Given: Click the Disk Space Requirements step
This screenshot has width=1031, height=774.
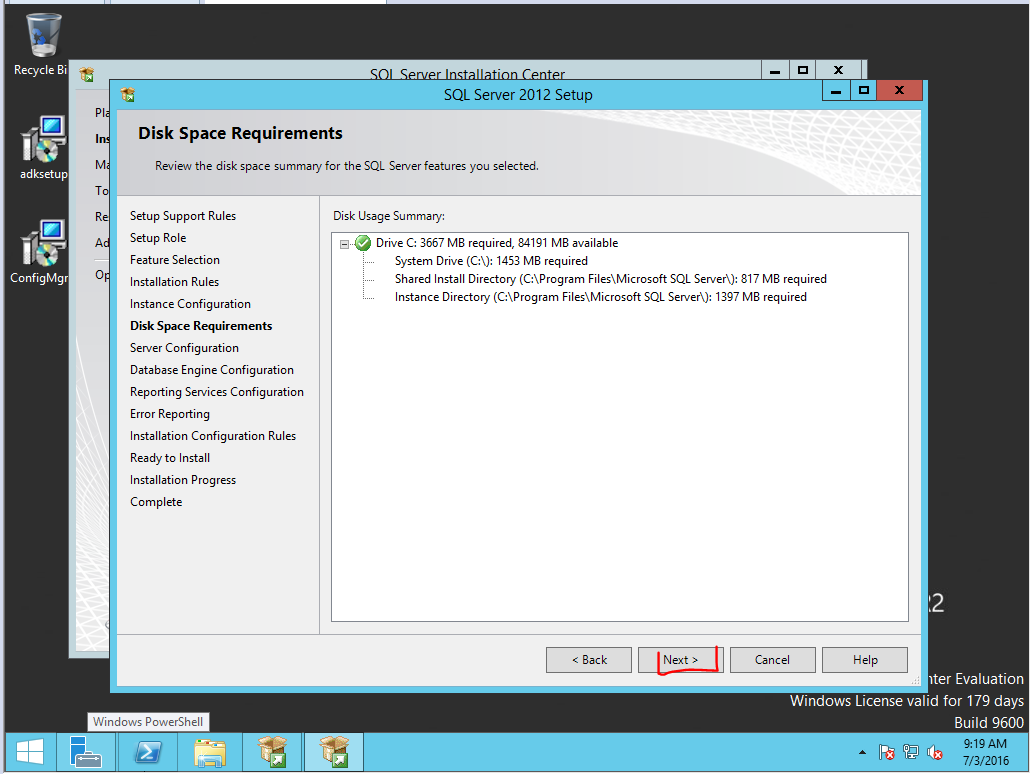Looking at the screenshot, I should tap(201, 326).
